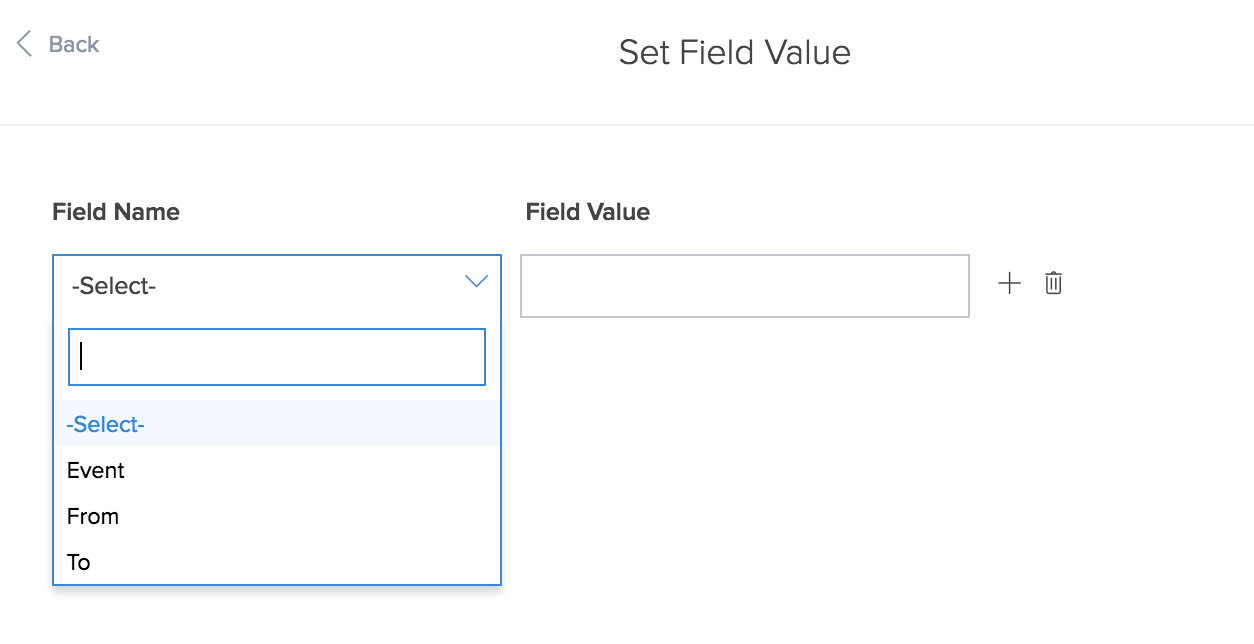This screenshot has width=1254, height=644.
Task: Click blank area of the Field Value box
Action: [745, 286]
